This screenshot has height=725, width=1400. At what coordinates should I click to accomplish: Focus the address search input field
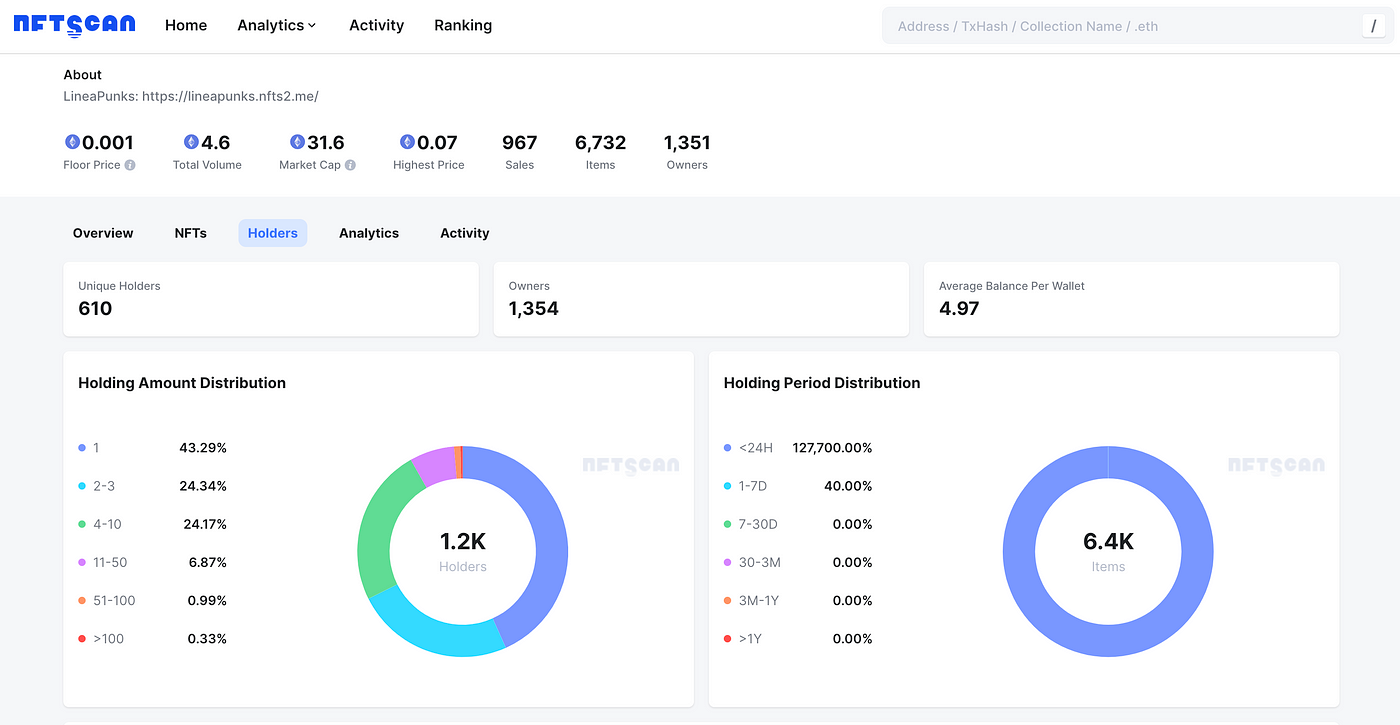1120,26
